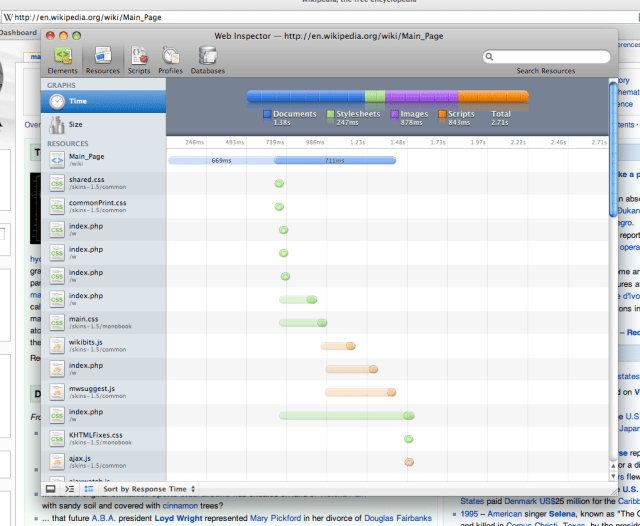Open the Profiles panel icon
The width and height of the screenshot is (640, 526).
170,60
